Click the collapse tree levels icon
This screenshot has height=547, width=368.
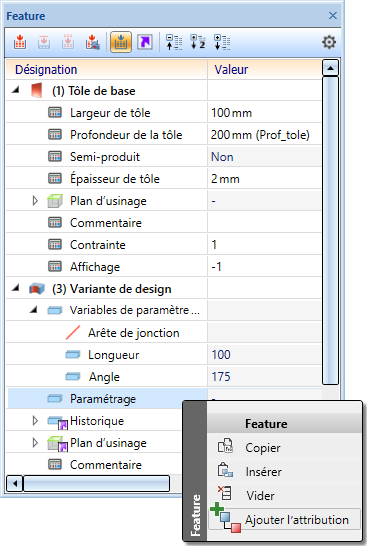pos(174,42)
